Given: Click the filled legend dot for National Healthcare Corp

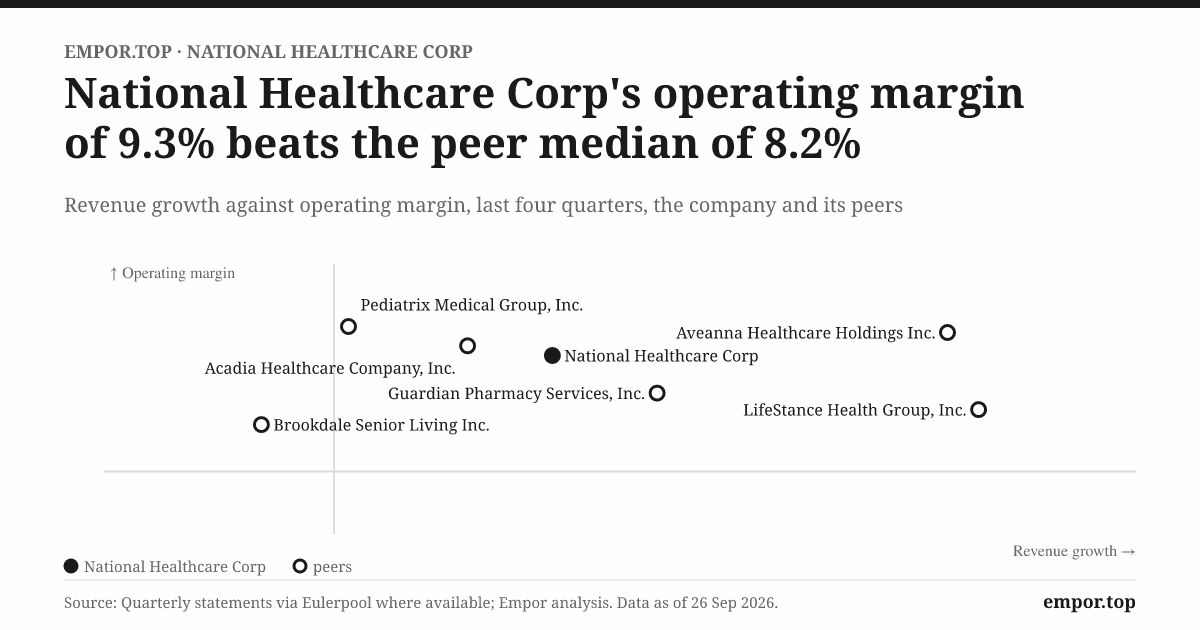Looking at the screenshot, I should (x=71, y=566).
